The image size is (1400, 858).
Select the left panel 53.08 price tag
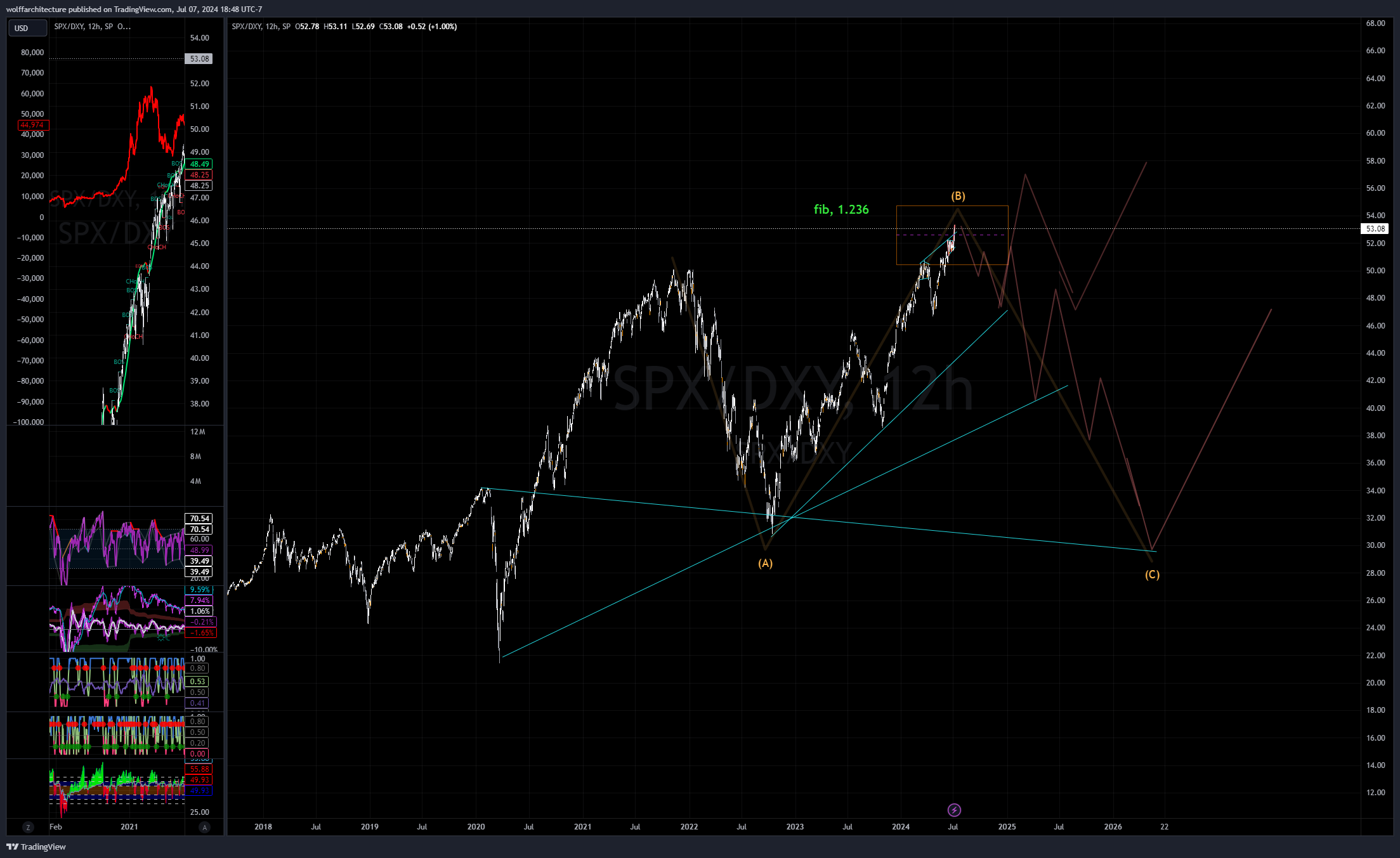pos(199,59)
